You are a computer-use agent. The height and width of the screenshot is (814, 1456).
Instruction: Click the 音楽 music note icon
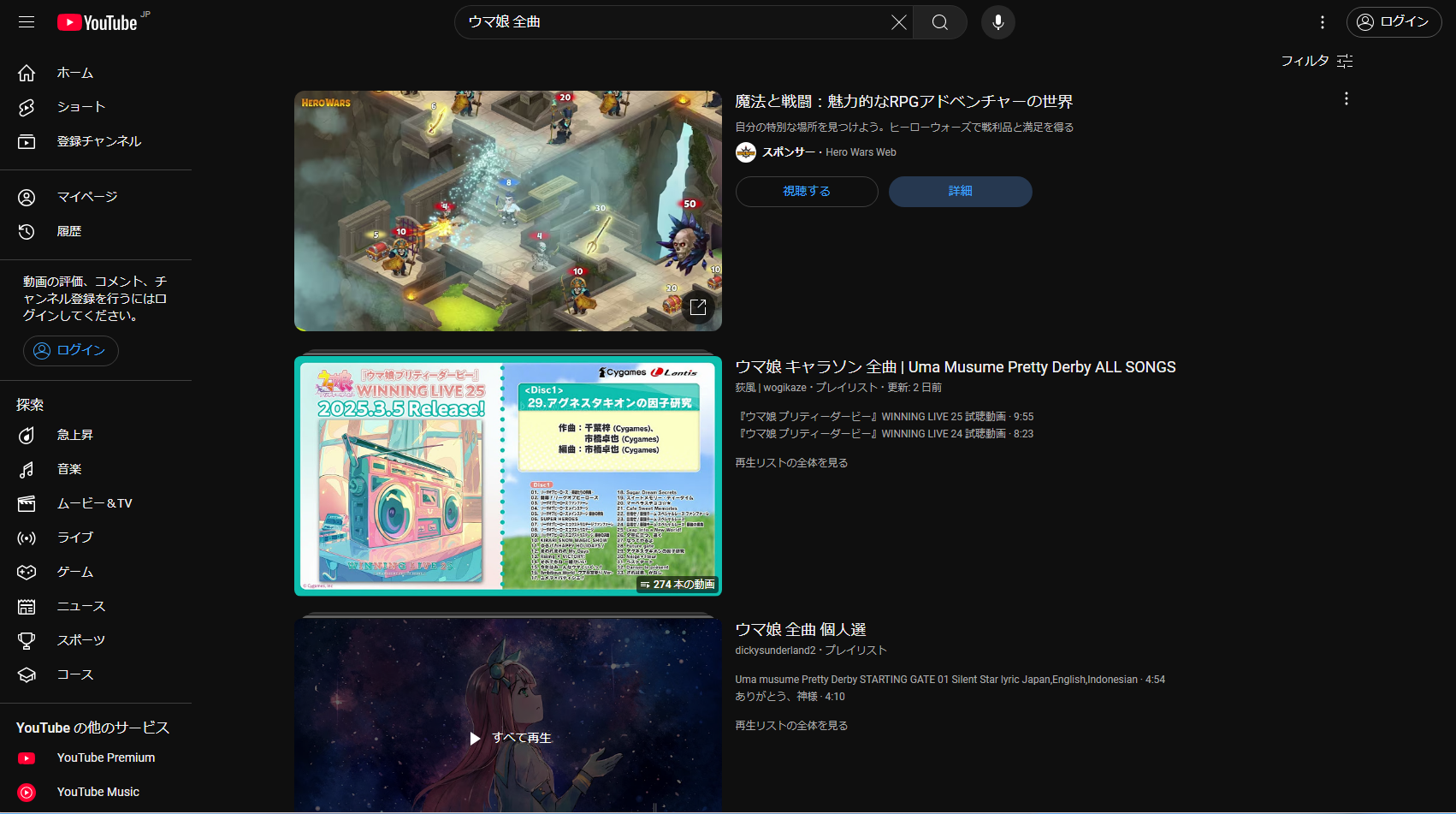pyautogui.click(x=27, y=469)
